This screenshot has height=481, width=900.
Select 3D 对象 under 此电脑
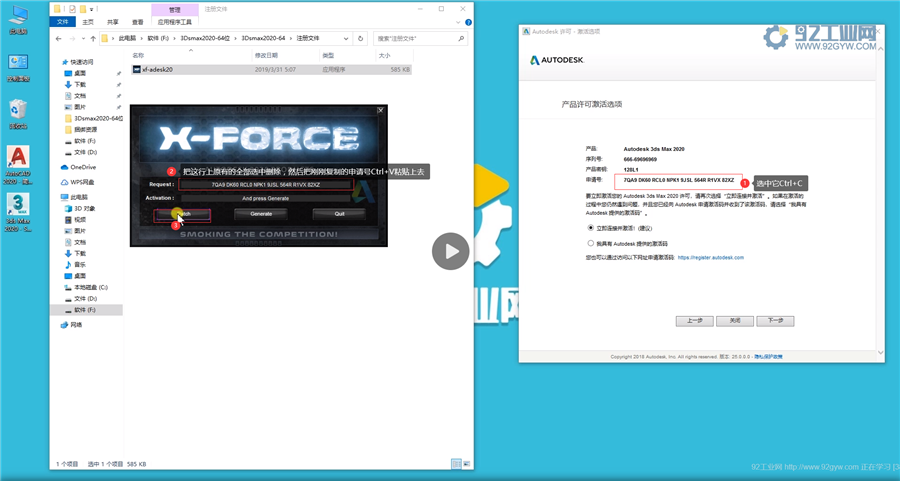pos(80,208)
